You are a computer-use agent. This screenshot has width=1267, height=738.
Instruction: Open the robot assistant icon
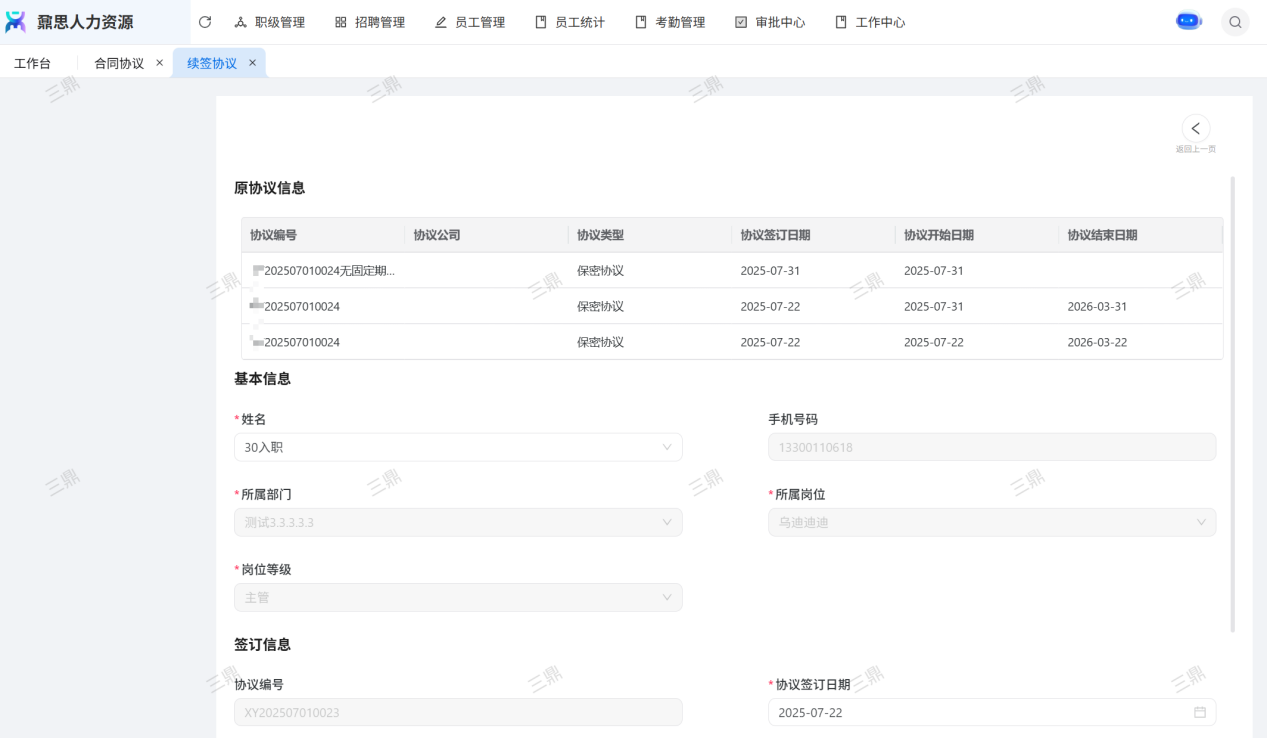point(1188,21)
